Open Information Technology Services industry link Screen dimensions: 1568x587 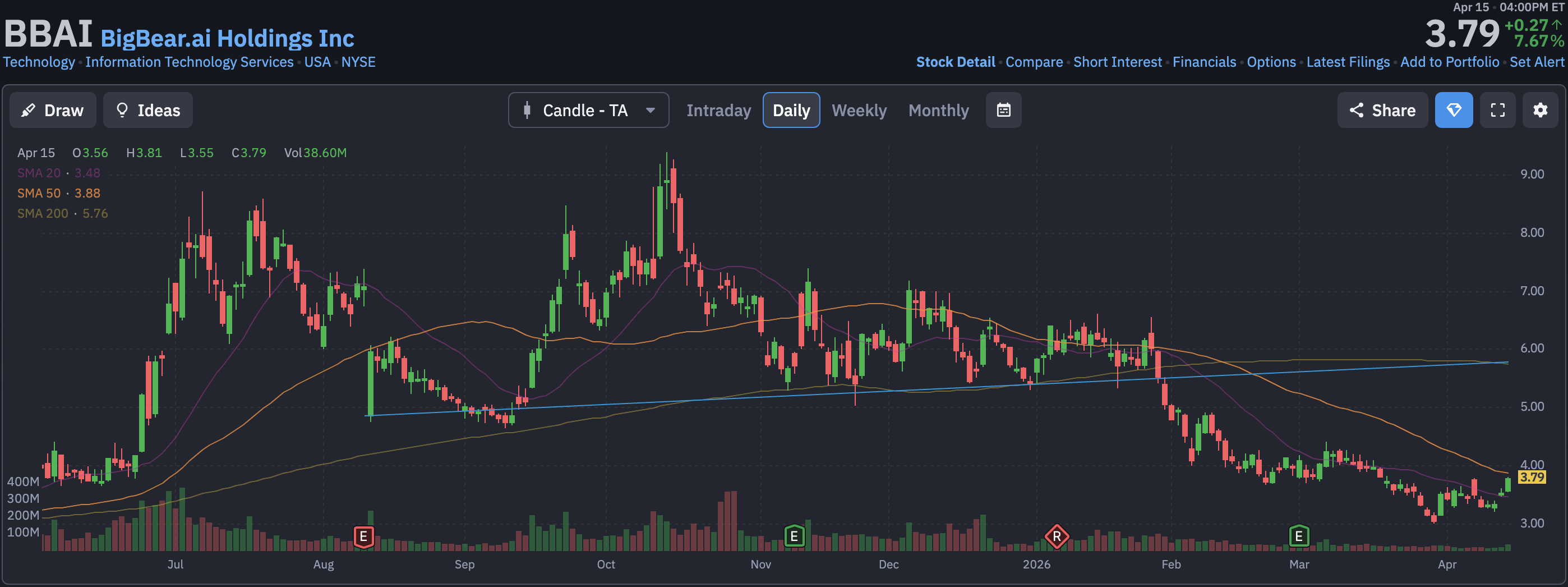point(190,62)
